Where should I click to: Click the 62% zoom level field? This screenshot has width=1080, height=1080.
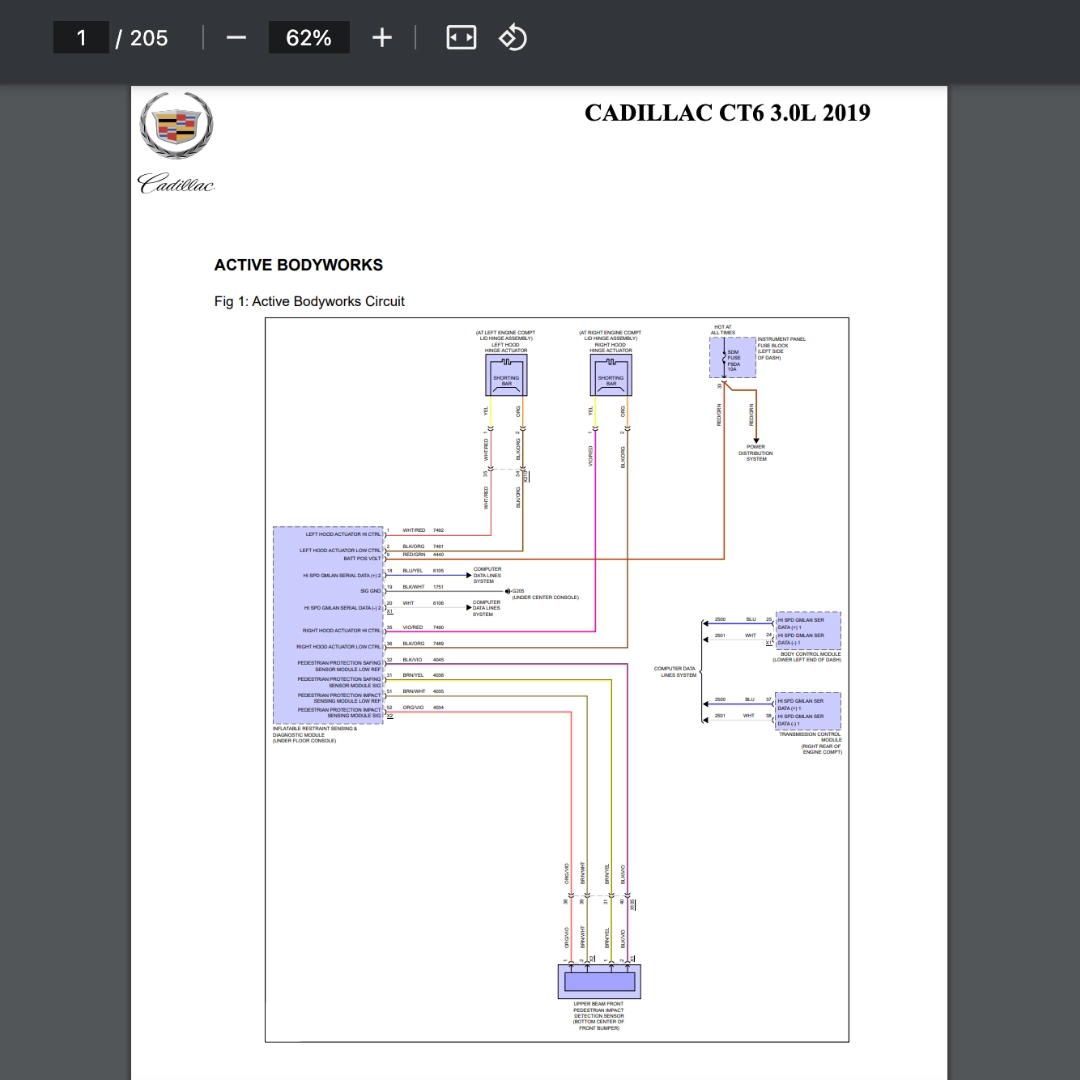(x=309, y=37)
